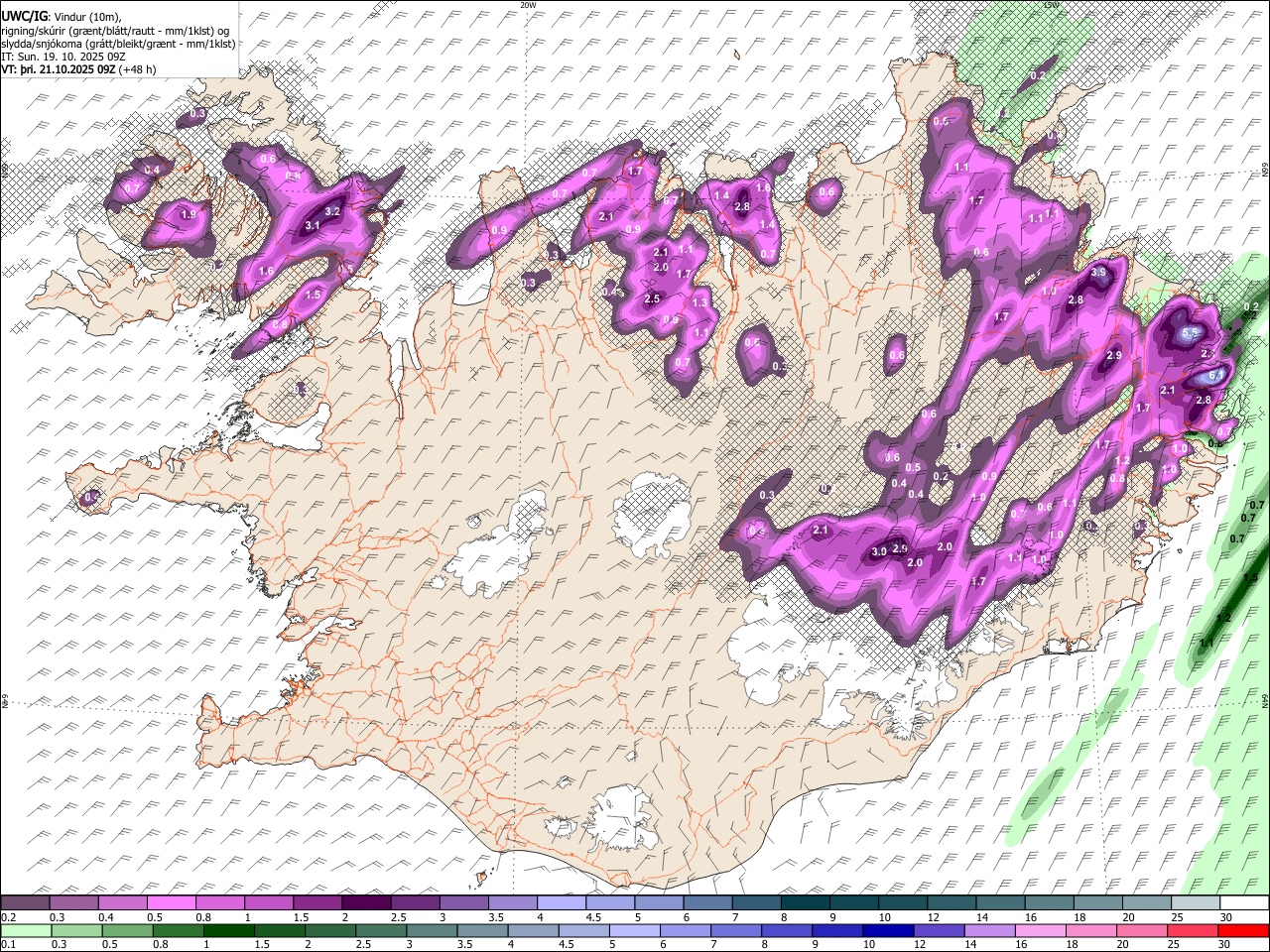
Task: Click the purple-row swatch between 4 and 4.5
Action: coord(561,902)
